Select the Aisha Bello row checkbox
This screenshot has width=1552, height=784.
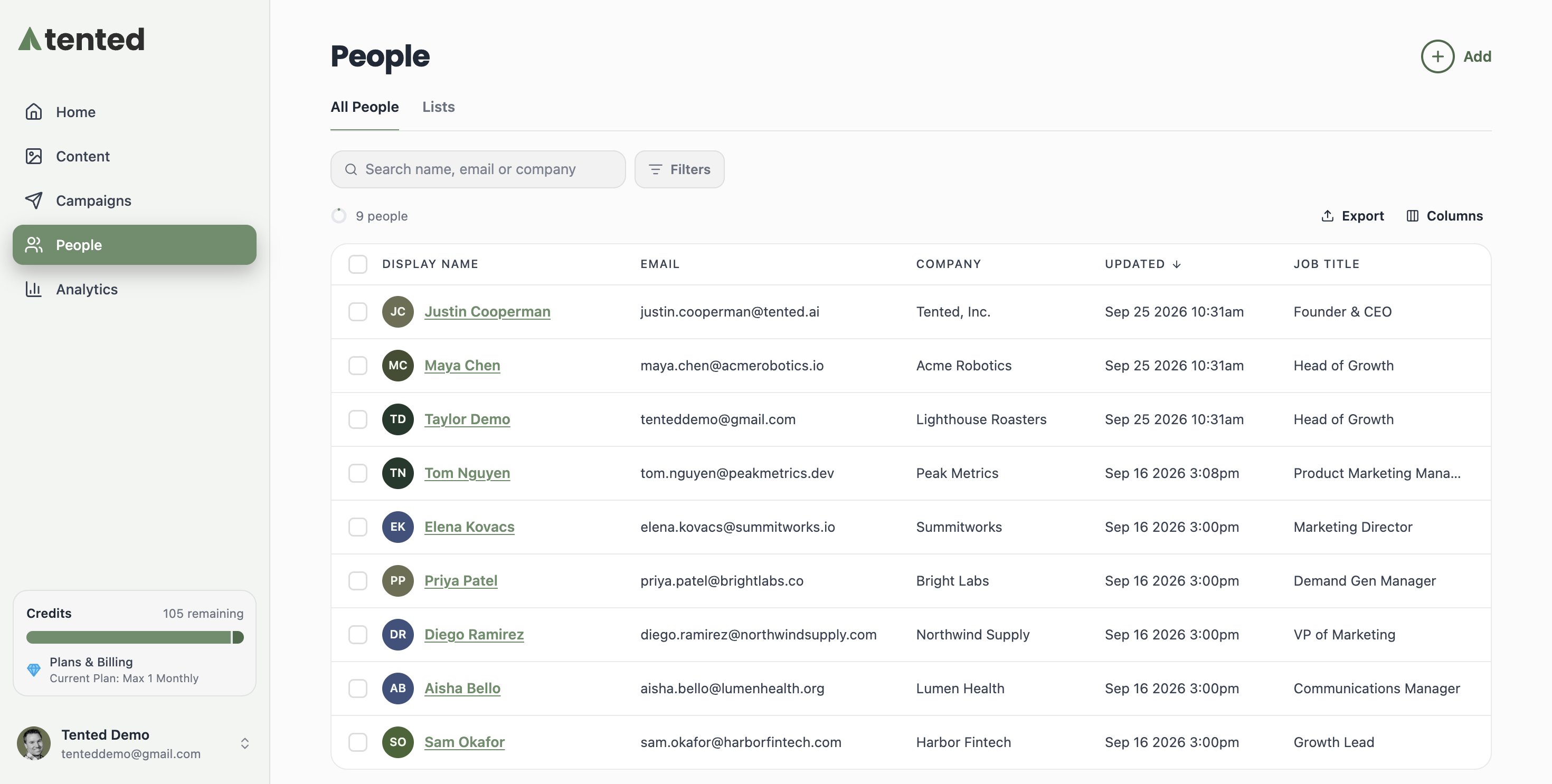click(358, 689)
